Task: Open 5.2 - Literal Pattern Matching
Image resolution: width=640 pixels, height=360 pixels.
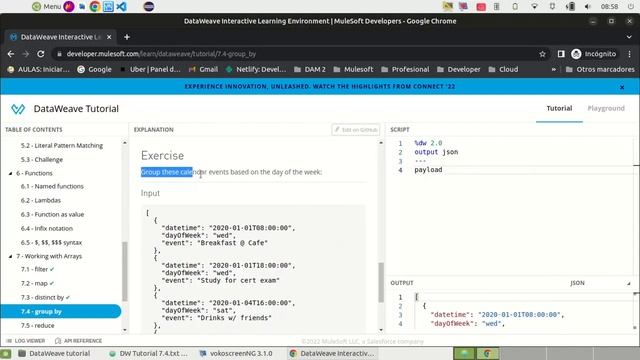Action: pyautogui.click(x=62, y=145)
